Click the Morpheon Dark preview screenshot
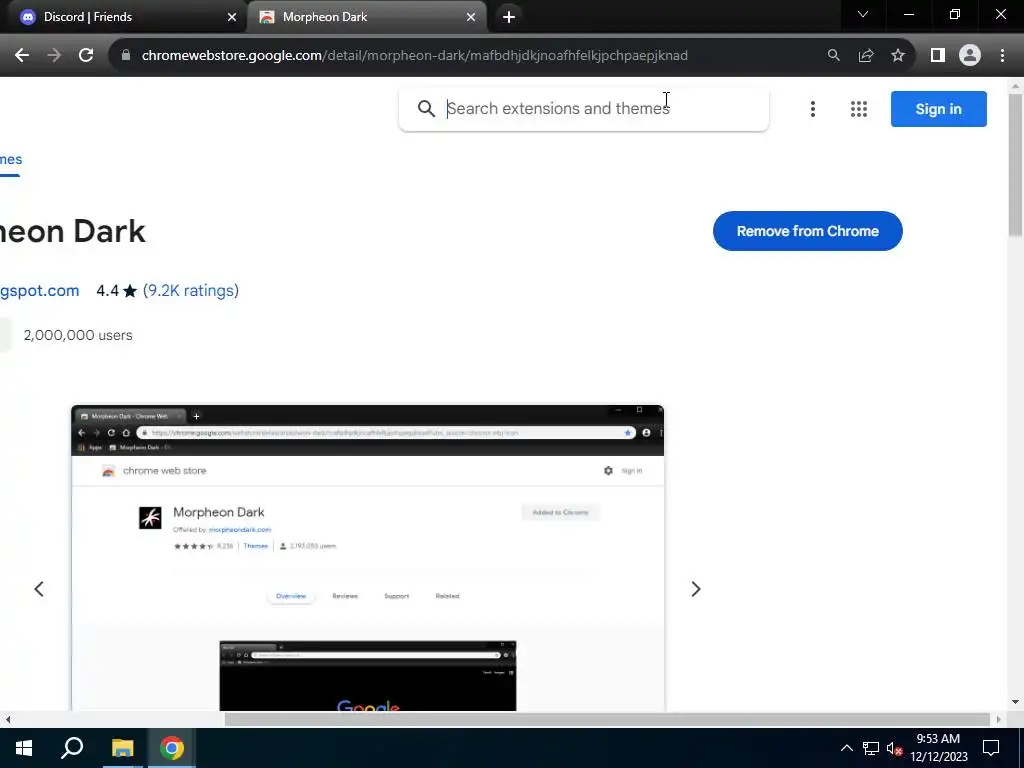Screen dimensions: 1024x768 point(368,558)
